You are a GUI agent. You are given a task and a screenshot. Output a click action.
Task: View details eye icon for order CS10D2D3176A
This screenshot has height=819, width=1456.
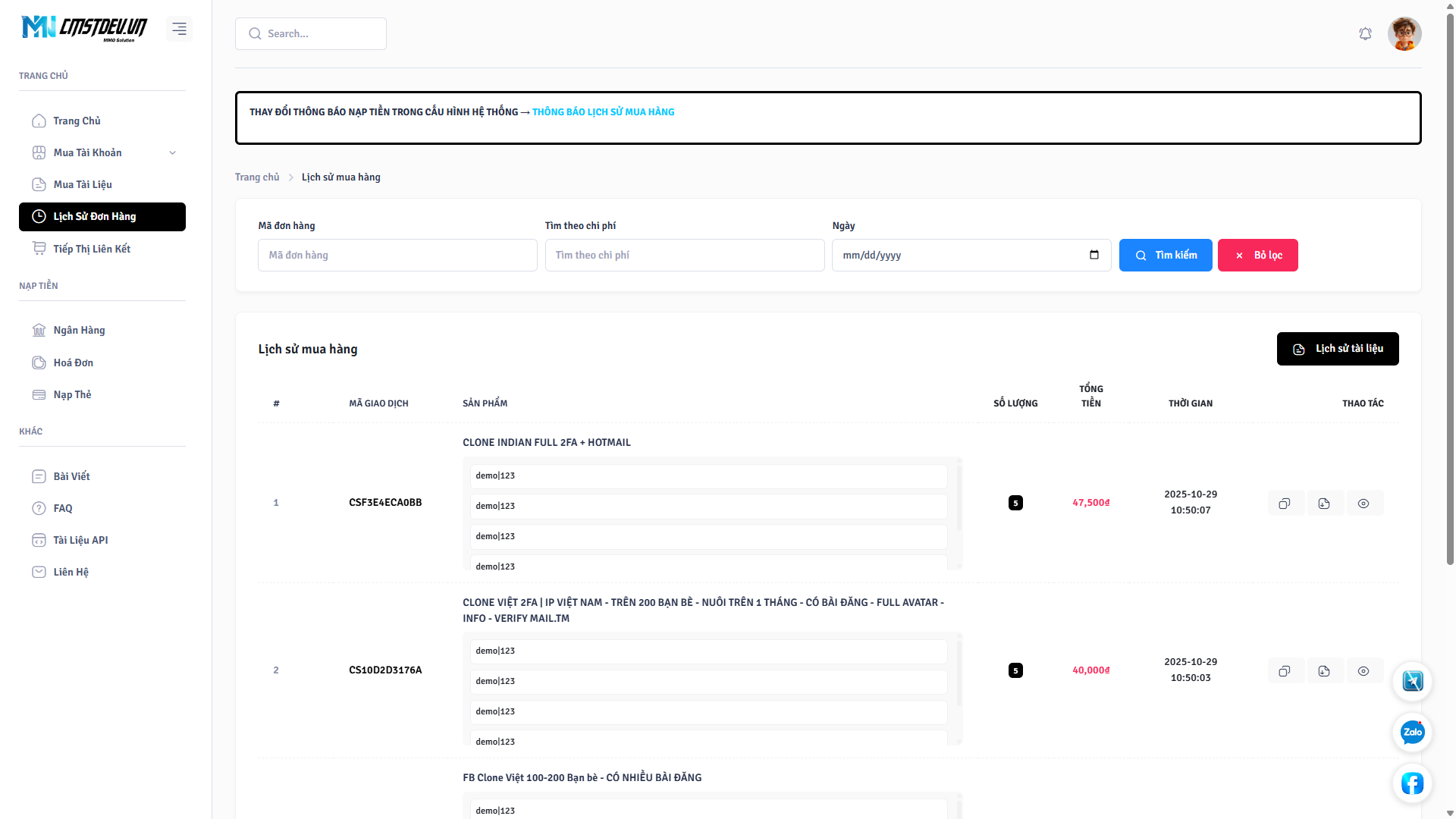click(1363, 671)
